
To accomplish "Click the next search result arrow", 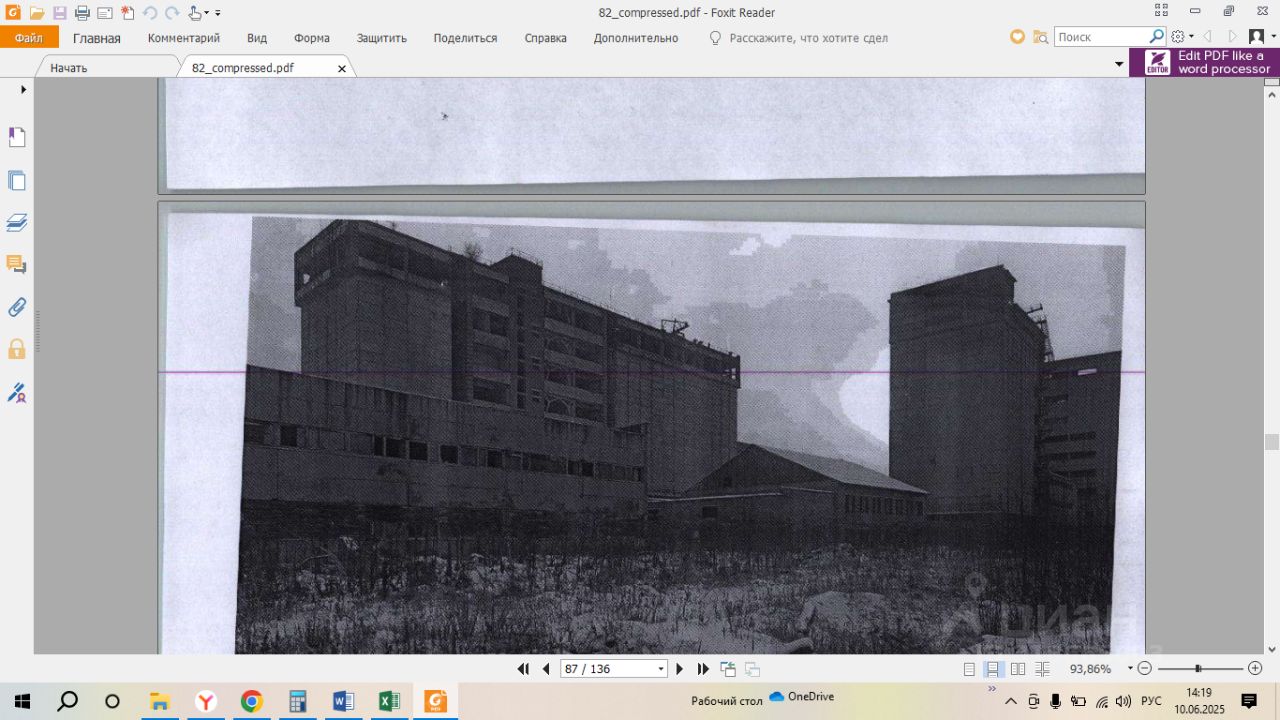I will [x=1232, y=37].
